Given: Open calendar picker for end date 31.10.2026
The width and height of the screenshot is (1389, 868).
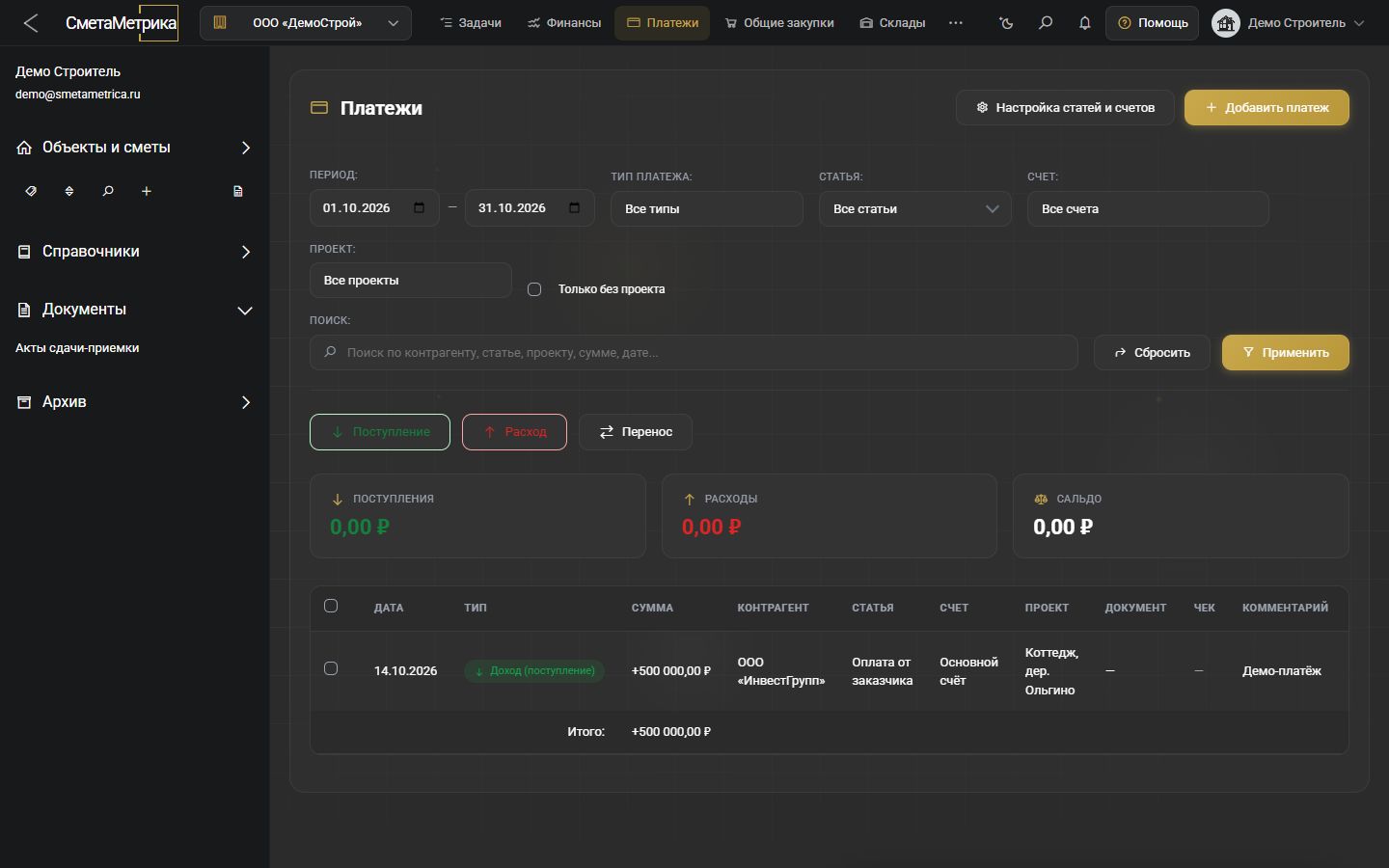Looking at the screenshot, I should 575,208.
